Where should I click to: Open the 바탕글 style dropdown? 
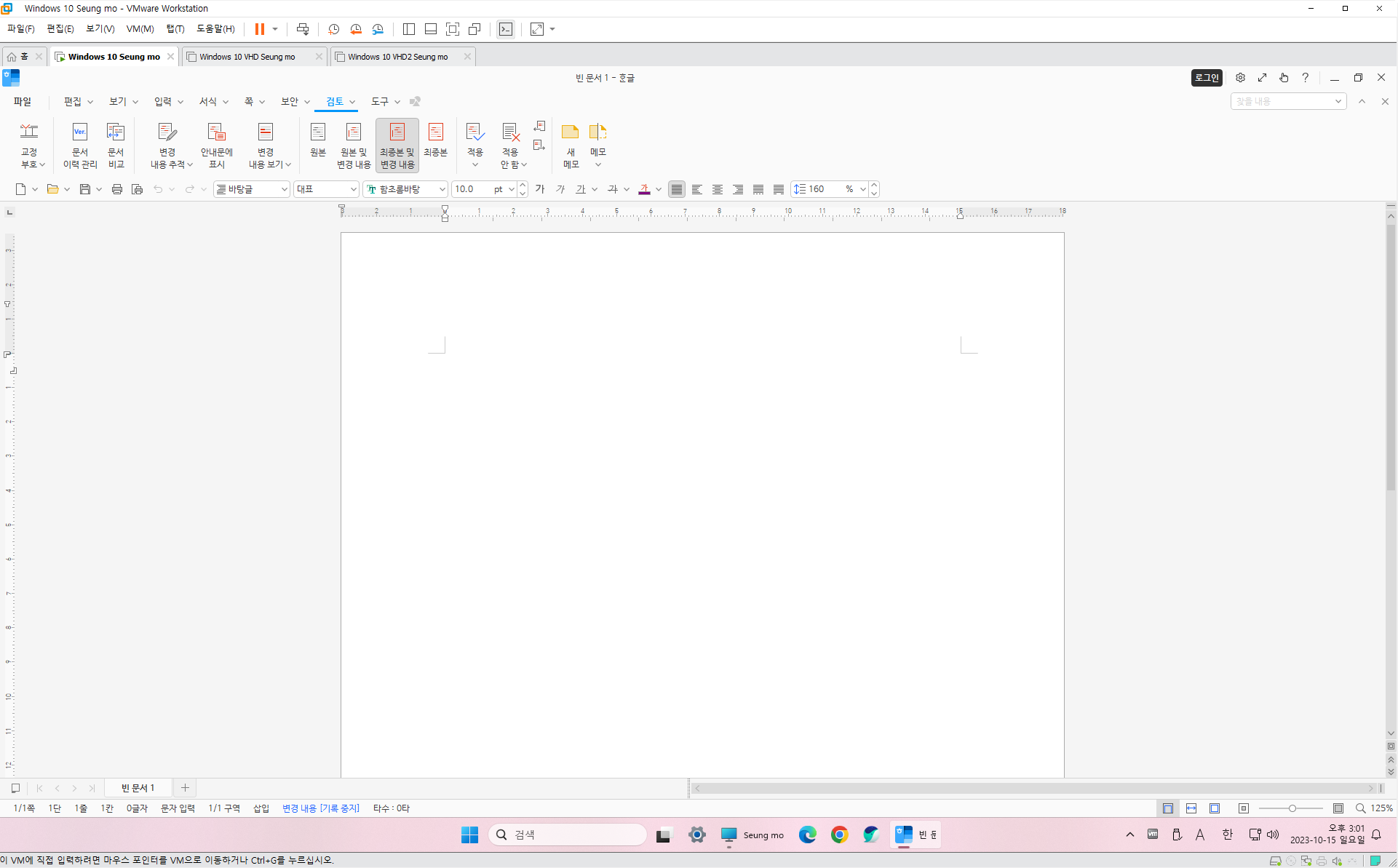tap(284, 189)
